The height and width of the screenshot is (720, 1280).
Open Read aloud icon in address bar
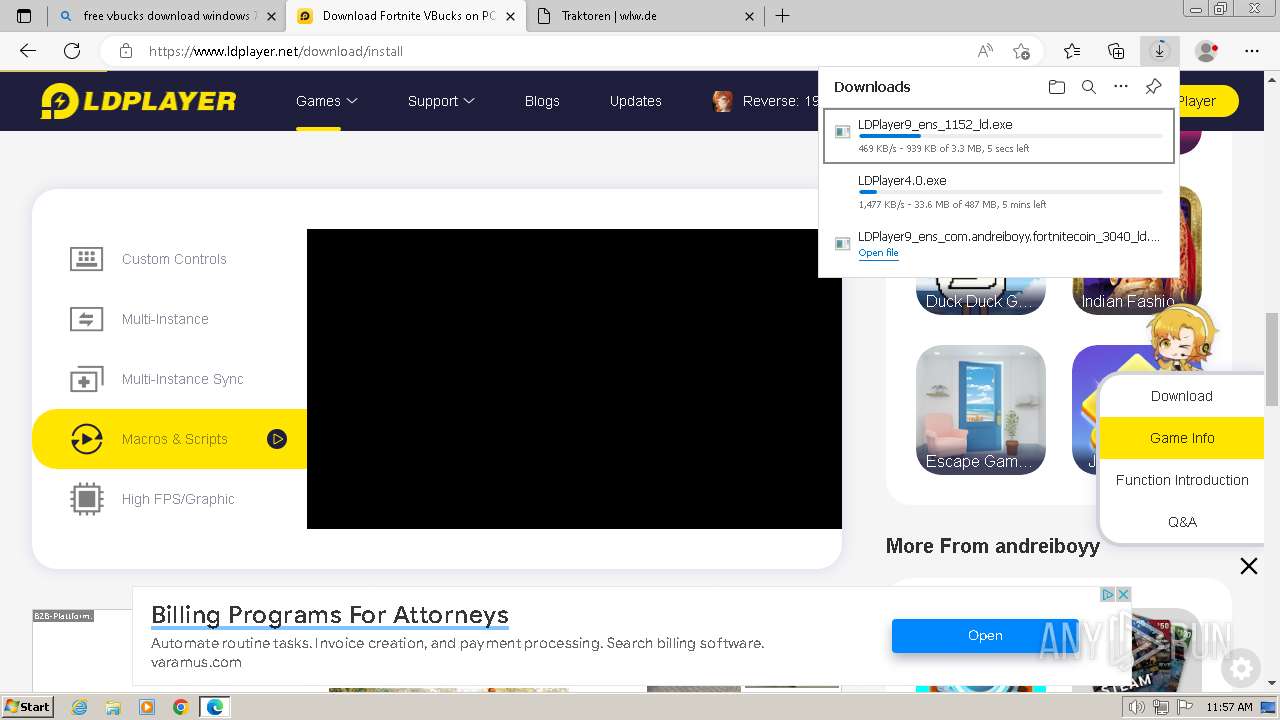point(985,51)
